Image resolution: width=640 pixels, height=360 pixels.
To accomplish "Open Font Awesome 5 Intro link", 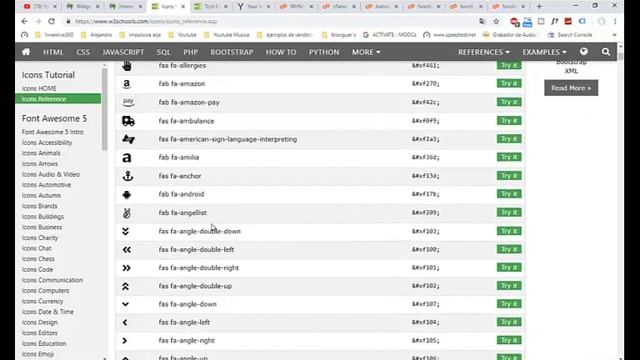I will coord(53,132).
